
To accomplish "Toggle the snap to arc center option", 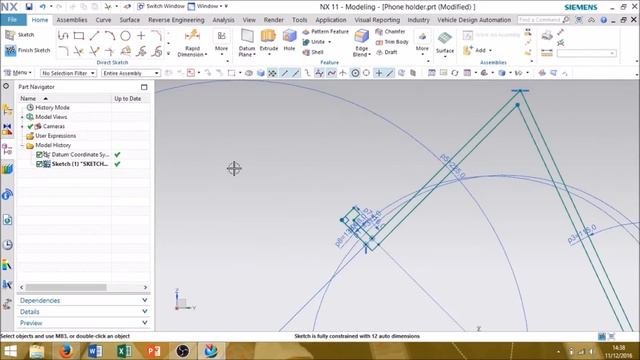I will 355,73.
